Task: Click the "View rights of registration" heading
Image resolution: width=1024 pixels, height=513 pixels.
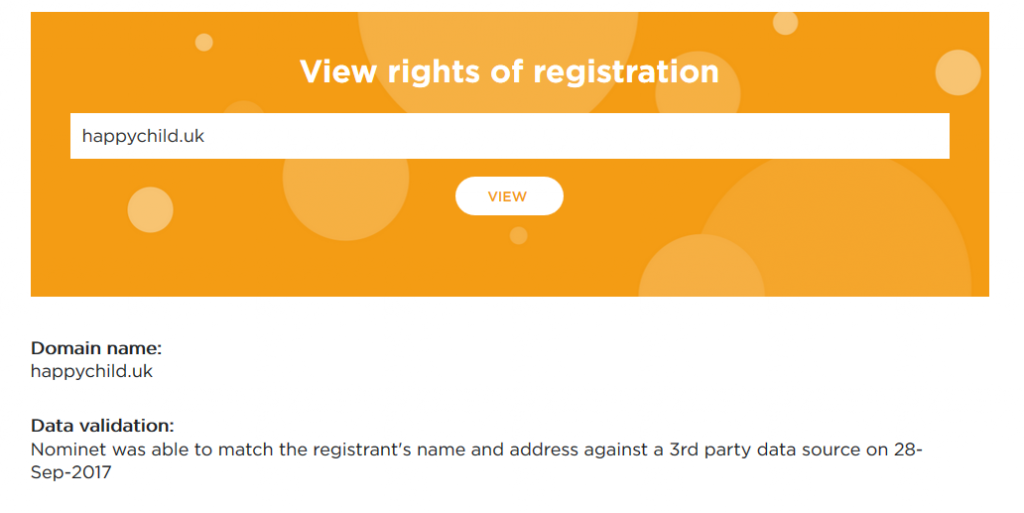Action: [509, 72]
